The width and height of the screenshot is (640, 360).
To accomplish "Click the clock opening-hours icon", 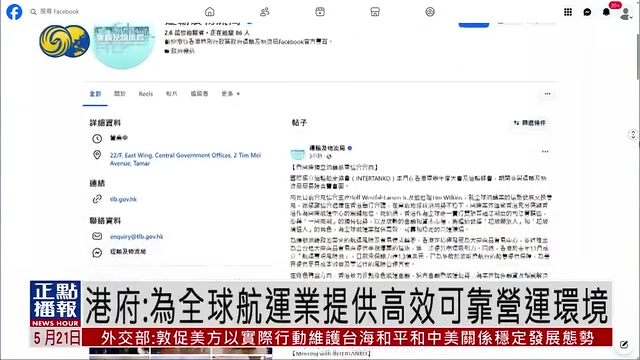I will click(x=97, y=138).
